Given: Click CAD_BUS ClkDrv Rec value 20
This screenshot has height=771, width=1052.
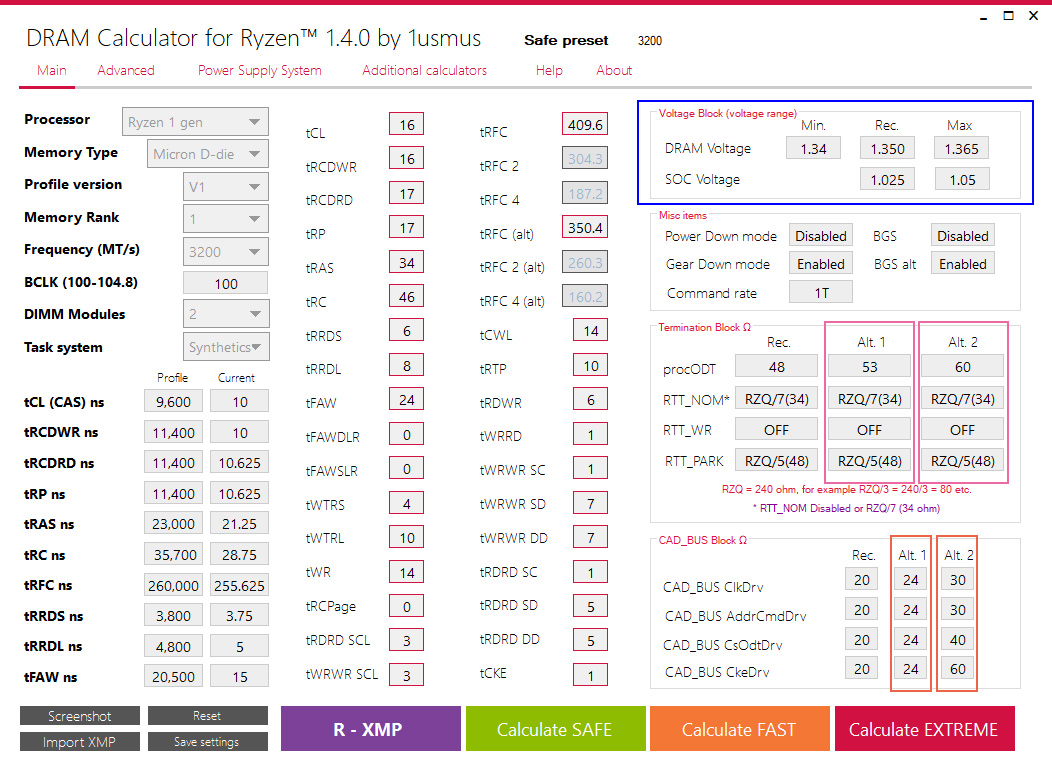Looking at the screenshot, I should [861, 579].
